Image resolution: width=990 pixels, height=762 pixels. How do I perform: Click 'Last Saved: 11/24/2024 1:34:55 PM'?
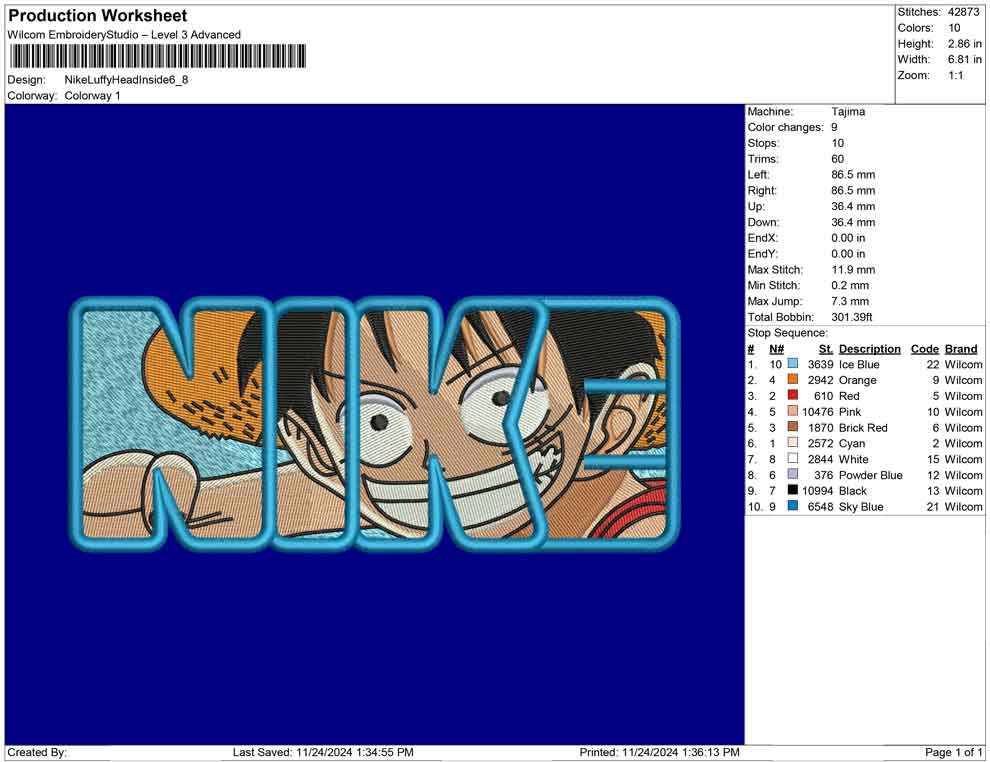[x=323, y=752]
